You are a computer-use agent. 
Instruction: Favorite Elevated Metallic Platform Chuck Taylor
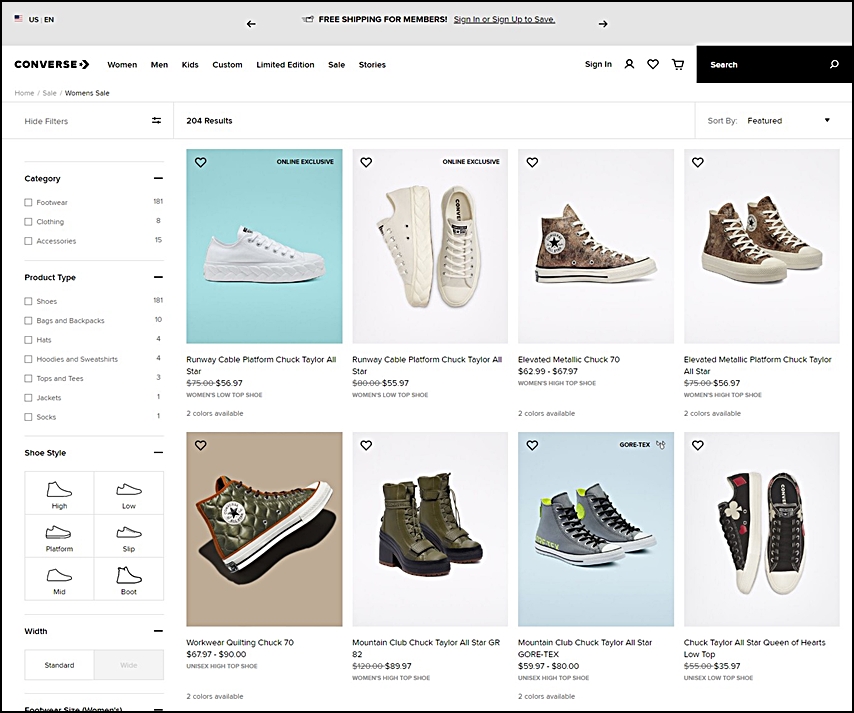tap(698, 162)
